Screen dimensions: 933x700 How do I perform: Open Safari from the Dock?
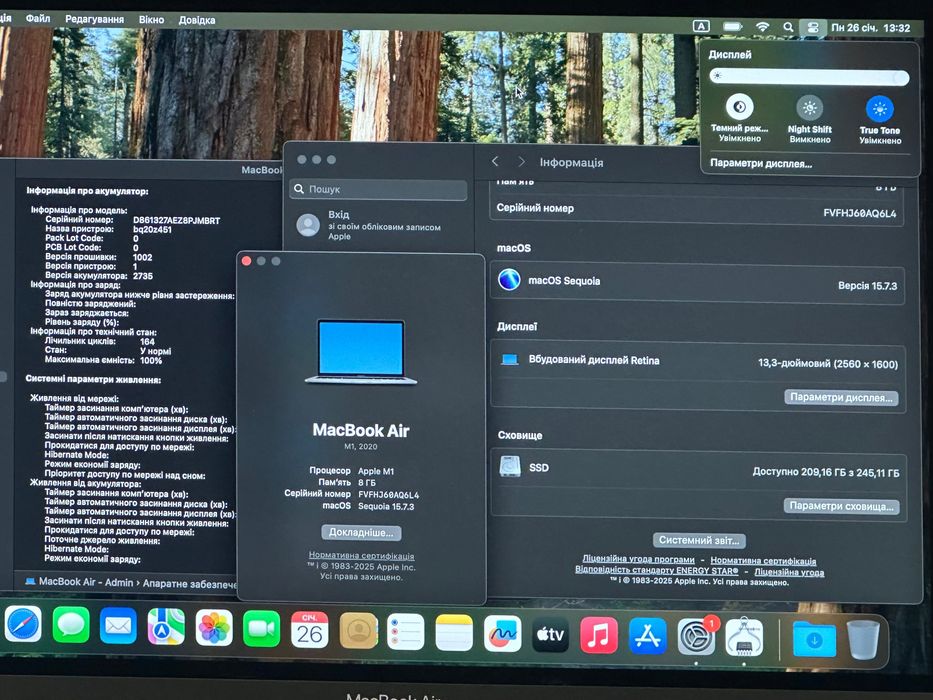pyautogui.click(x=23, y=626)
